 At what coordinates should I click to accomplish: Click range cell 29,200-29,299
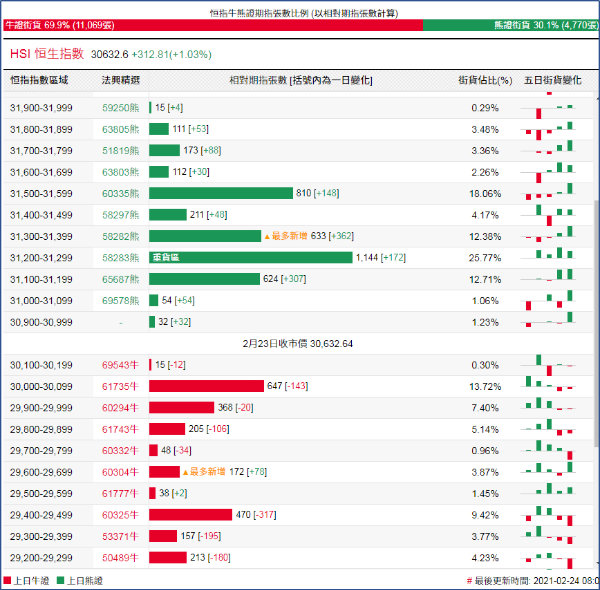click(41, 558)
